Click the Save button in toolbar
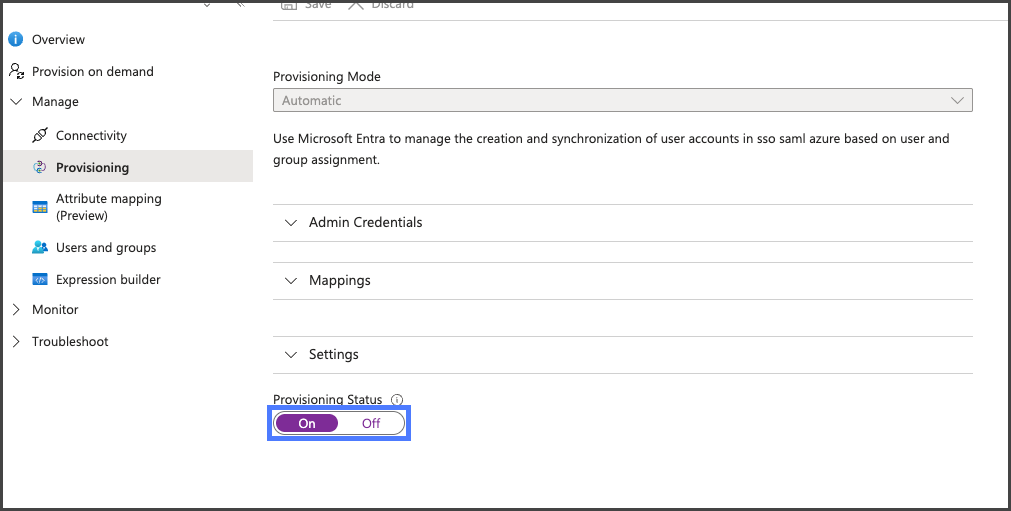The image size is (1011, 511). (x=307, y=5)
